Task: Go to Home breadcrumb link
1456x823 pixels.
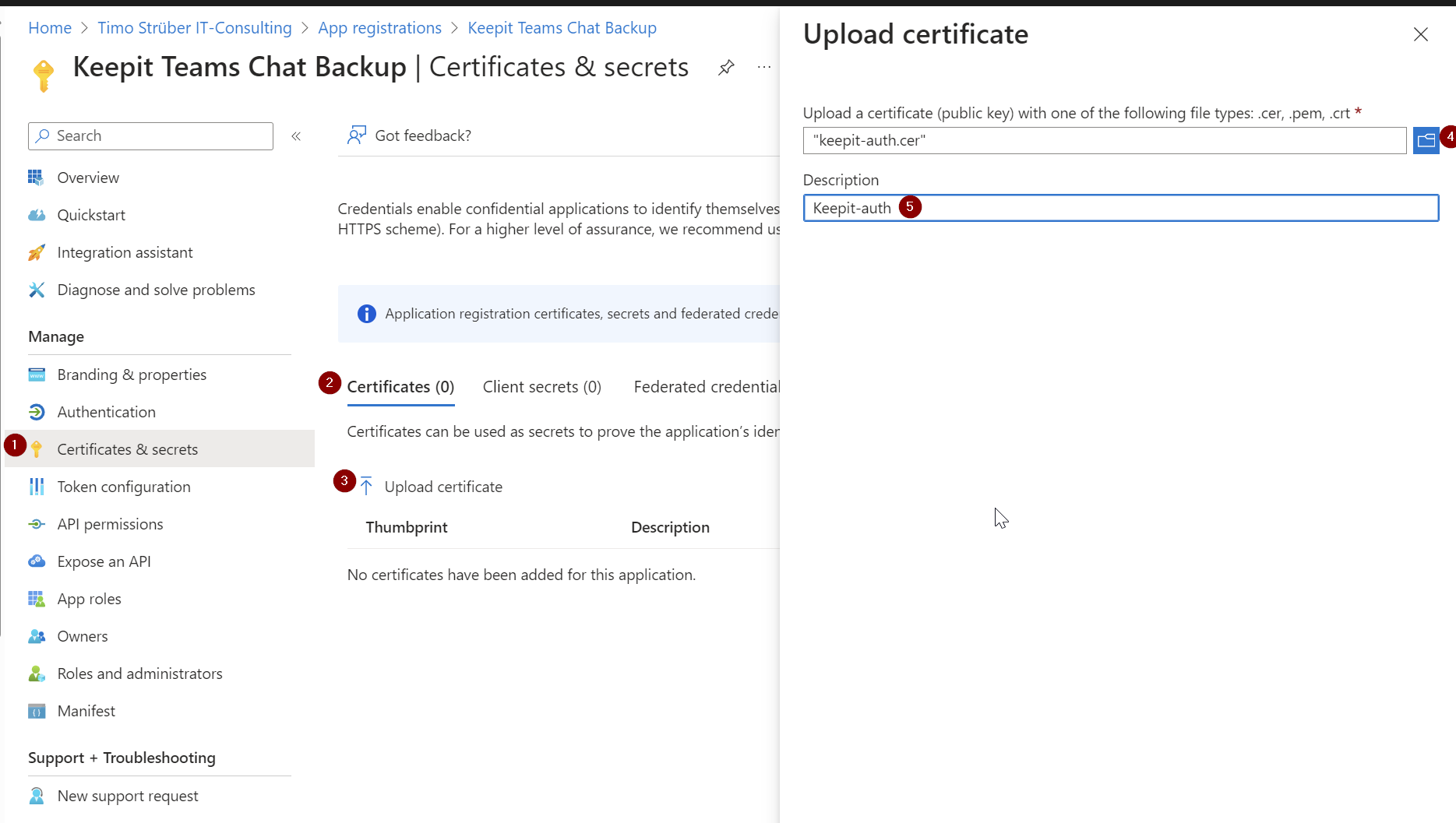Action: (x=50, y=28)
